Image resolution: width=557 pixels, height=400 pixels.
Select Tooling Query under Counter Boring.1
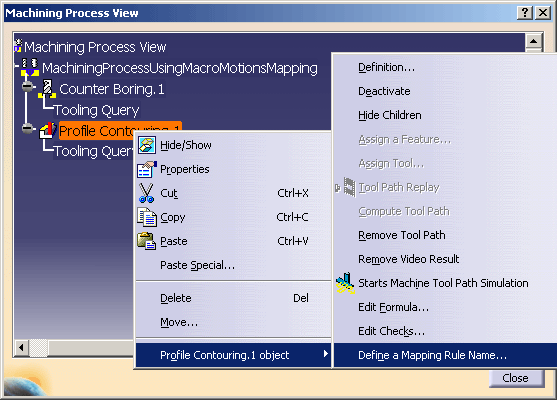pyautogui.click(x=96, y=110)
